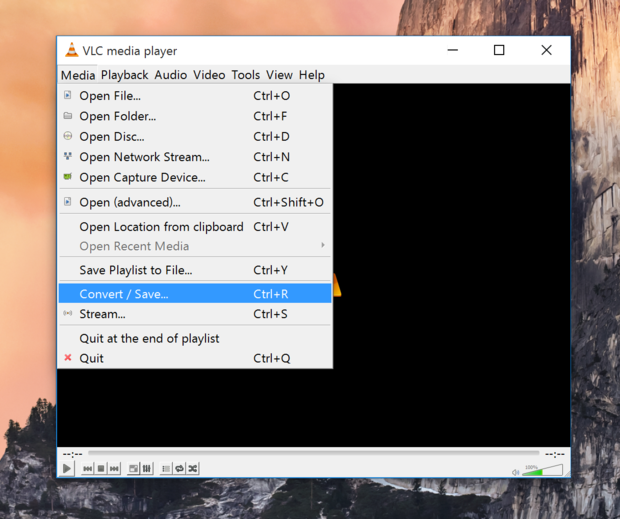Click the Ctrl+Shift+O shortcut text
The height and width of the screenshot is (519, 620).
(288, 202)
